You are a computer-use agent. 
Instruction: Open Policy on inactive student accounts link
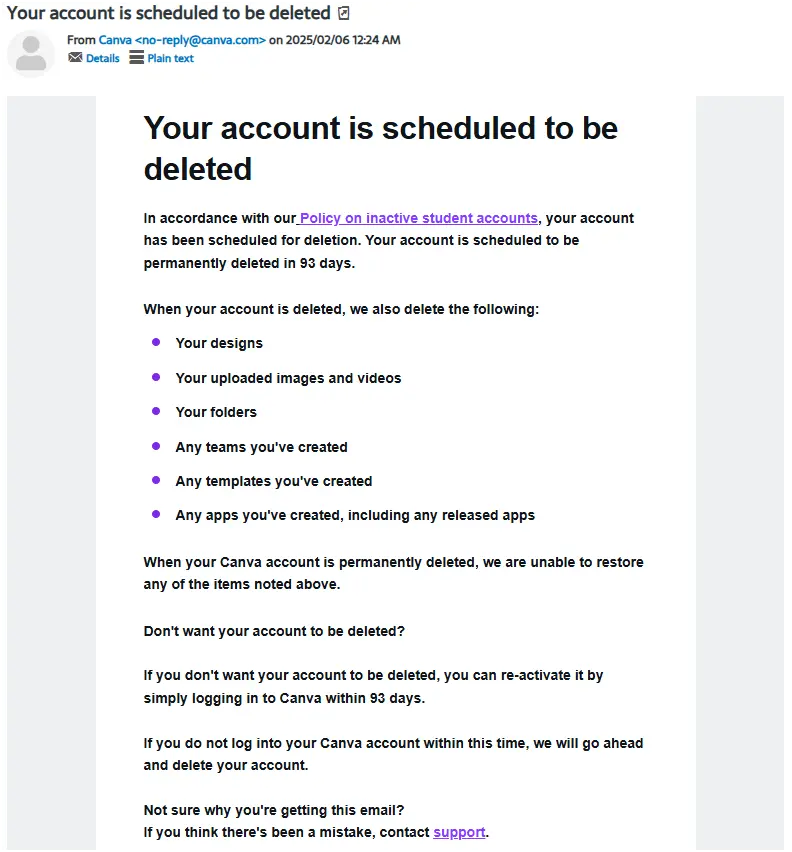coord(419,218)
